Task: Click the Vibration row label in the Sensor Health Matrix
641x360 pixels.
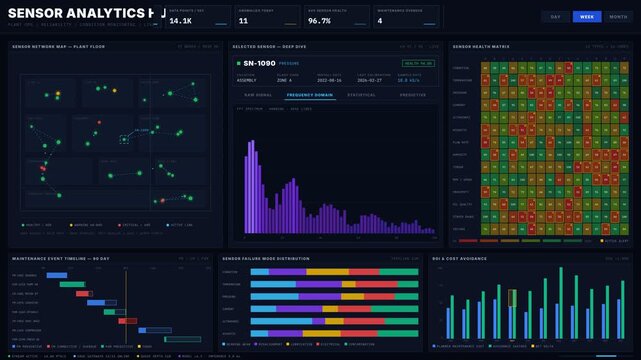Action: pos(461,68)
